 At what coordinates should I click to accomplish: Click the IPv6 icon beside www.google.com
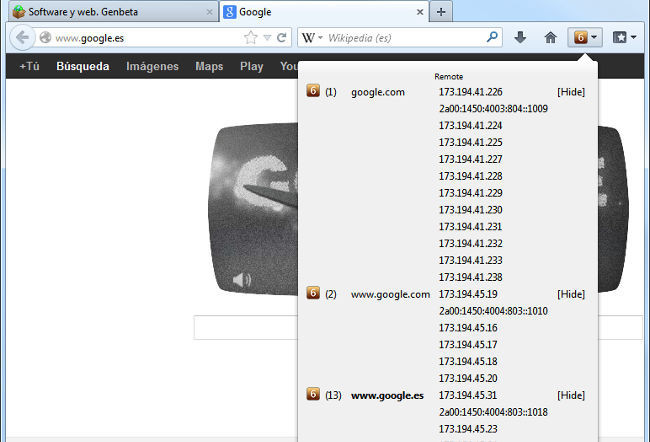[x=313, y=293]
